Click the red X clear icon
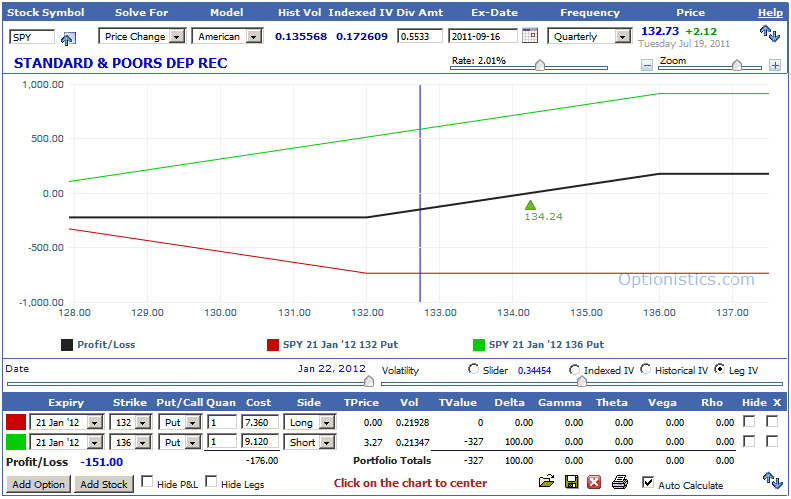This screenshot has width=791, height=499. pos(594,482)
